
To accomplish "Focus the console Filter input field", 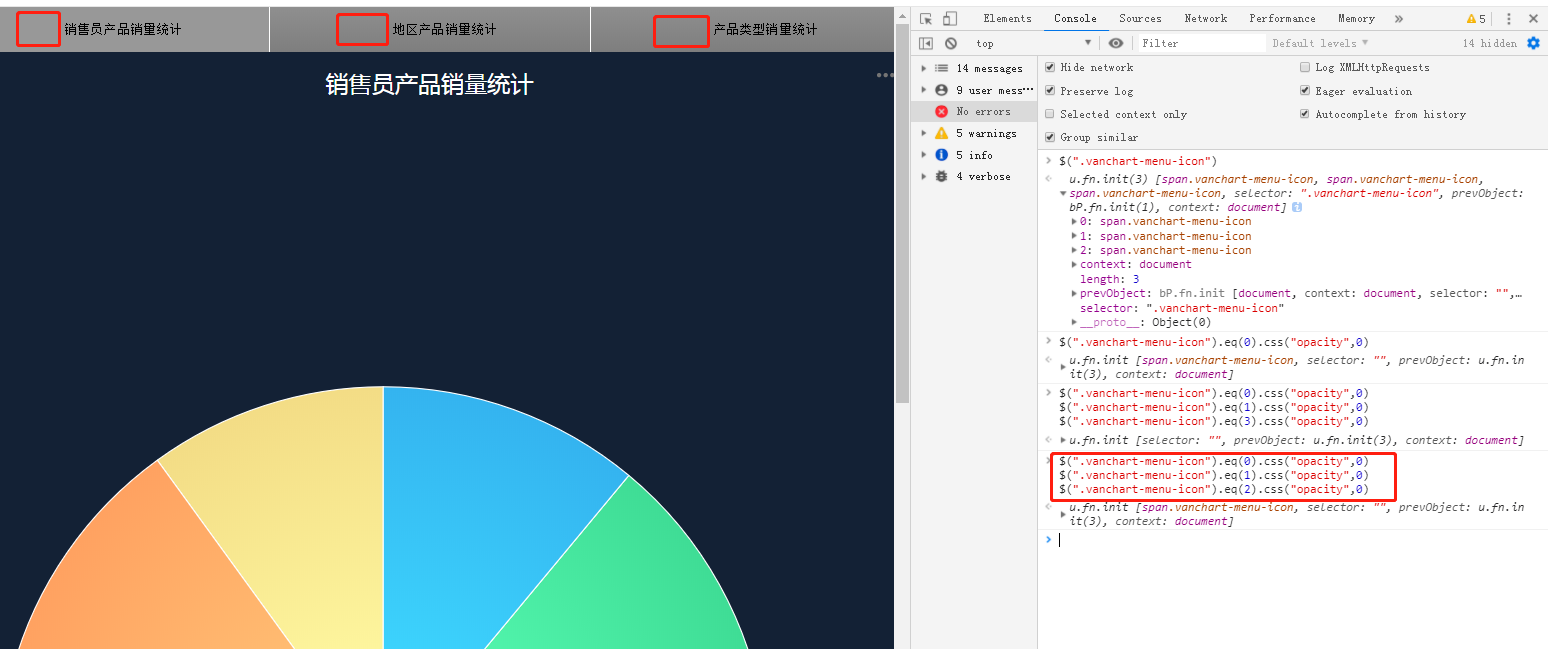I will click(1201, 43).
